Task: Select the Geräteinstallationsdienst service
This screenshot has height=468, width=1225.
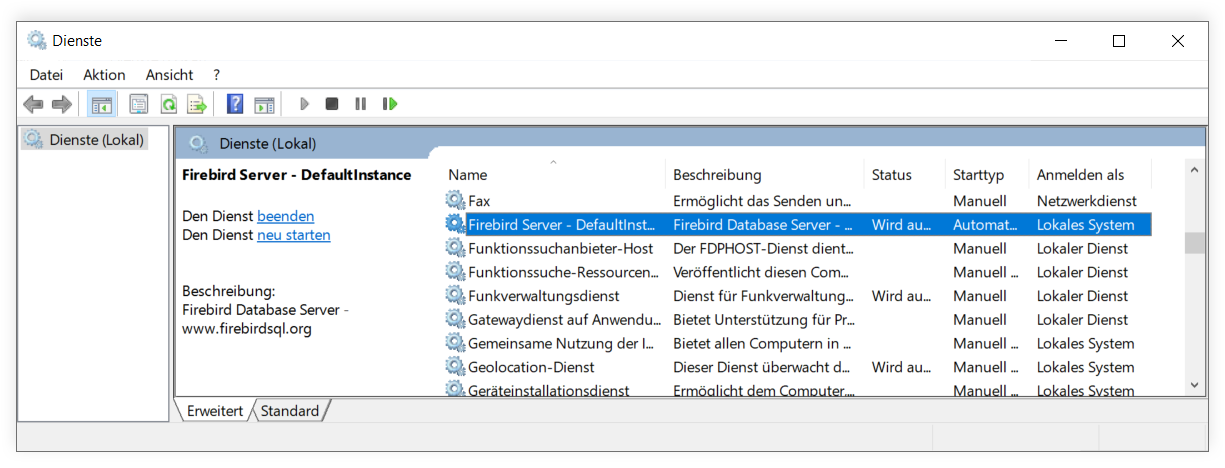Action: 798,389
